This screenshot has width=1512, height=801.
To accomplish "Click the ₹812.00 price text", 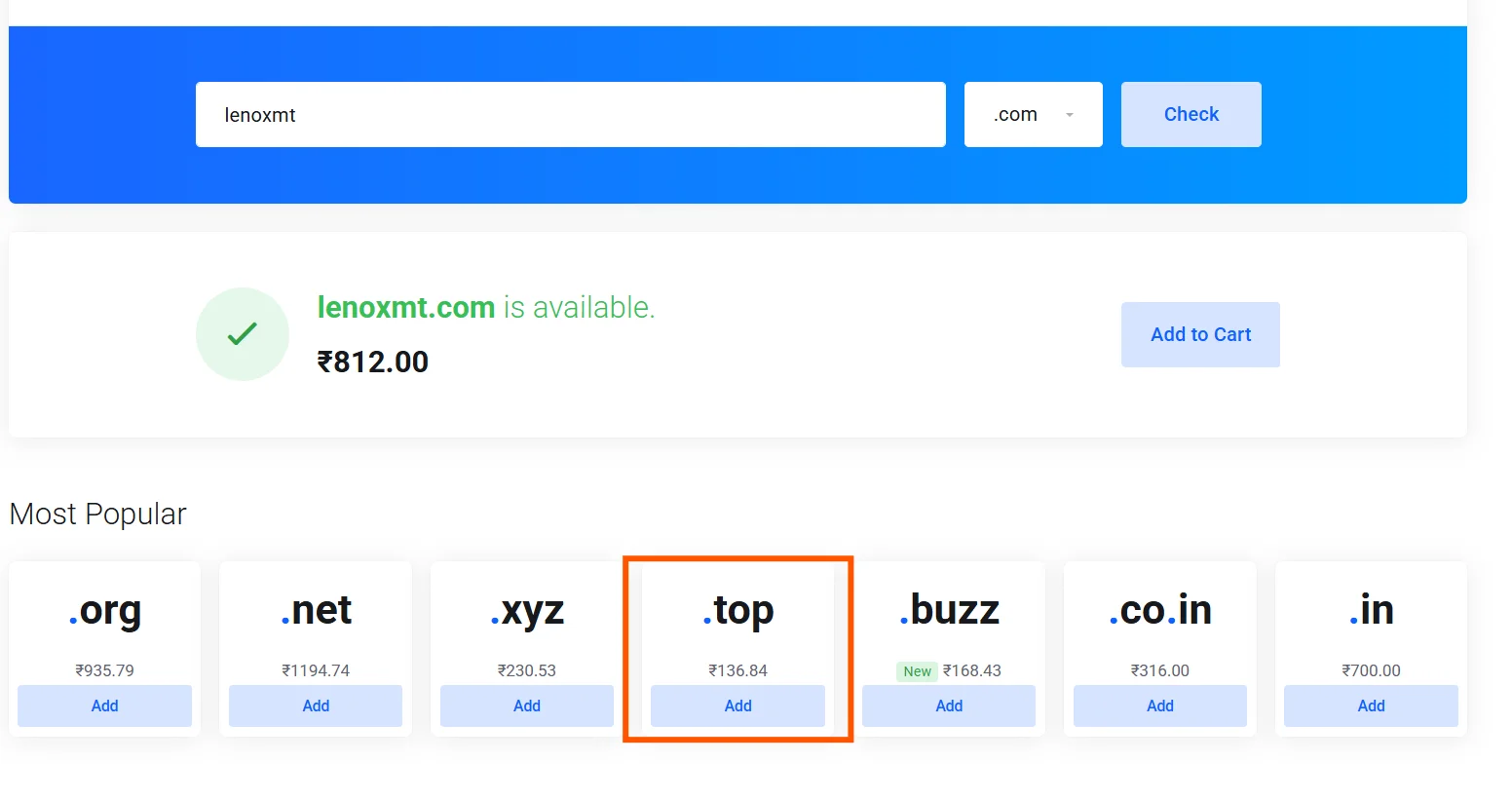I will pos(372,361).
